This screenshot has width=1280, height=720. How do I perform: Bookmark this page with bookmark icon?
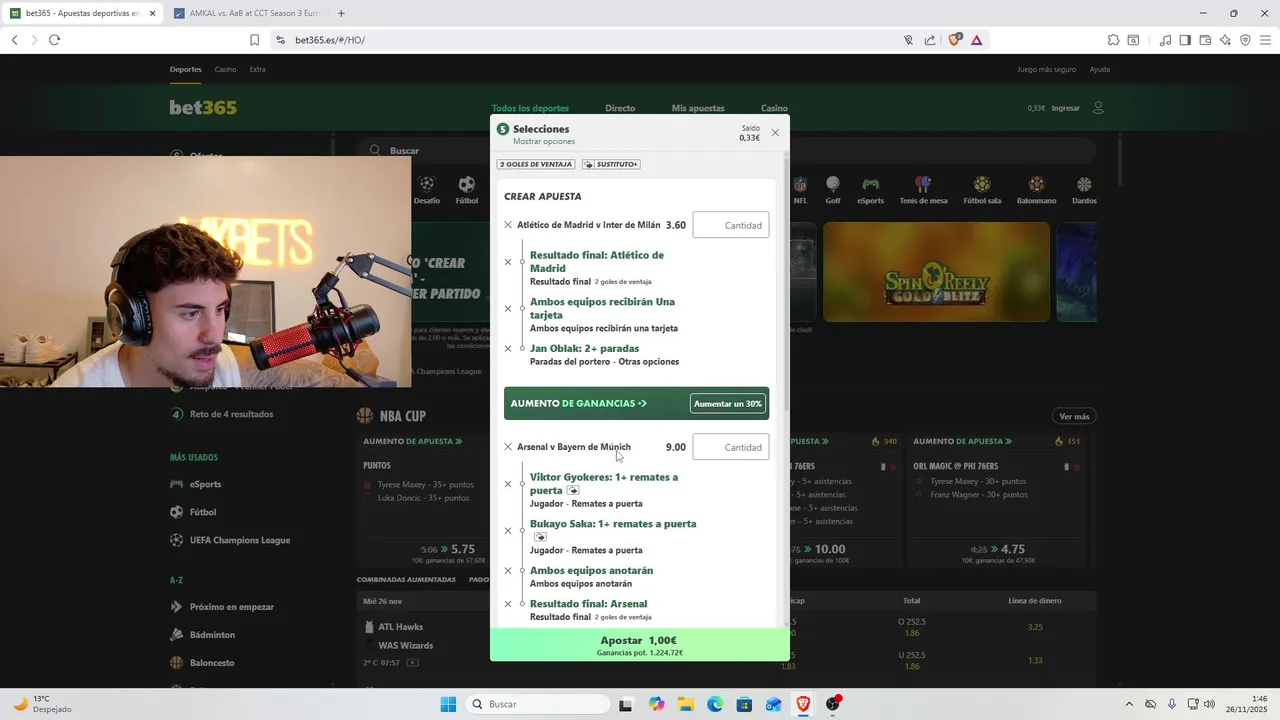tap(254, 40)
